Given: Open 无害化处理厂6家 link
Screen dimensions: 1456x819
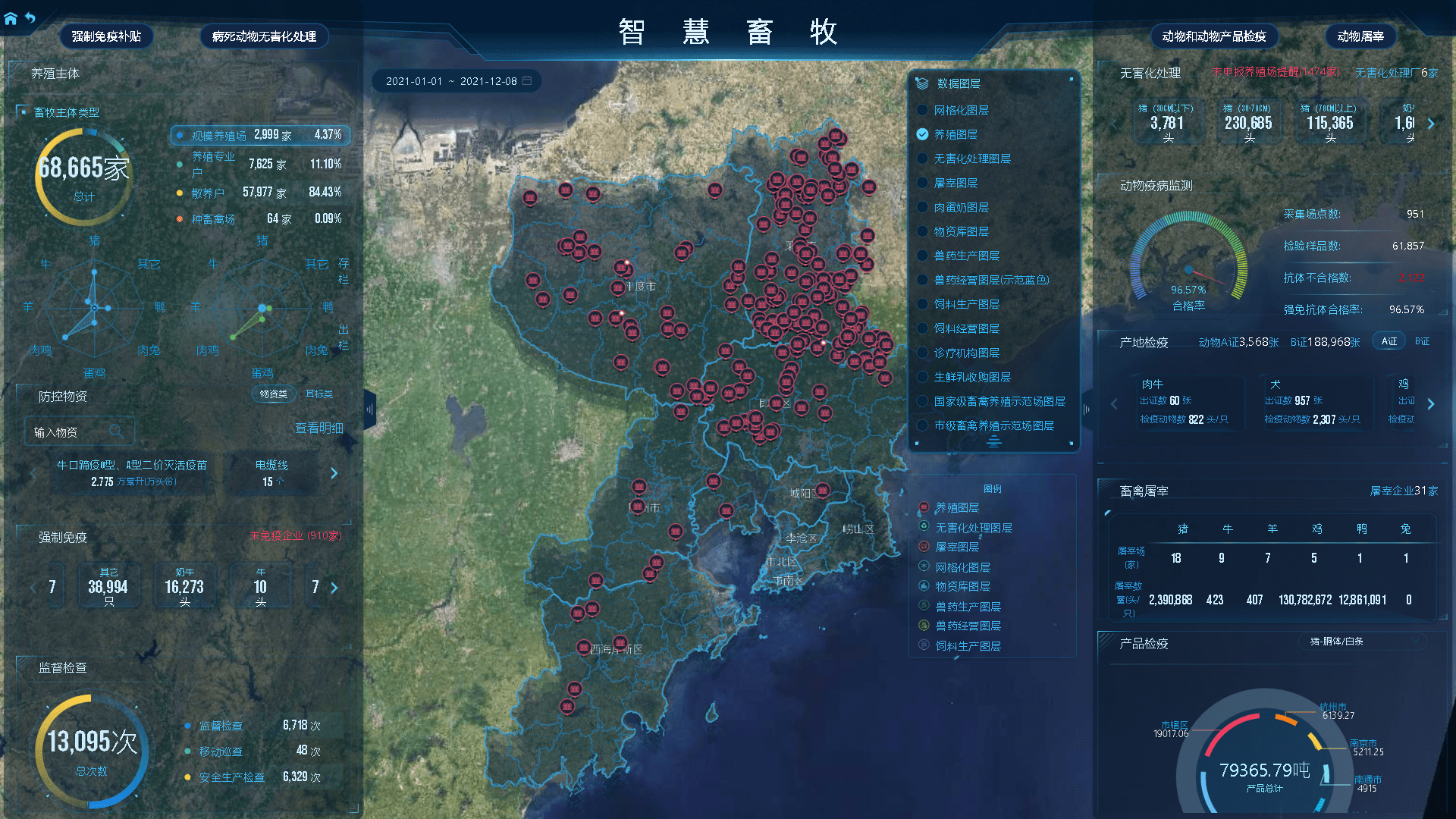Looking at the screenshot, I should [x=1396, y=73].
